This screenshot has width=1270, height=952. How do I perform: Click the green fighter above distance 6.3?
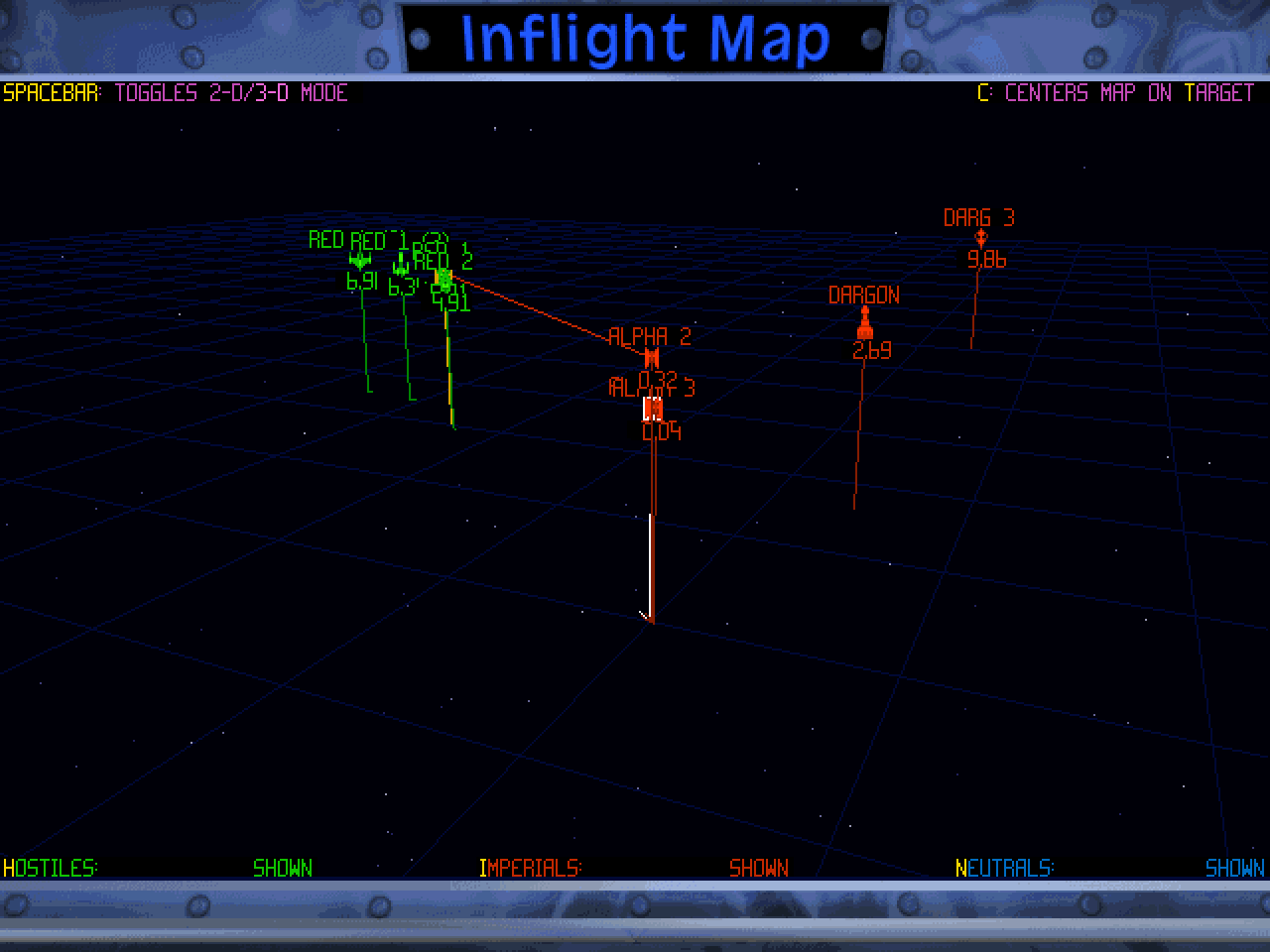point(401,267)
